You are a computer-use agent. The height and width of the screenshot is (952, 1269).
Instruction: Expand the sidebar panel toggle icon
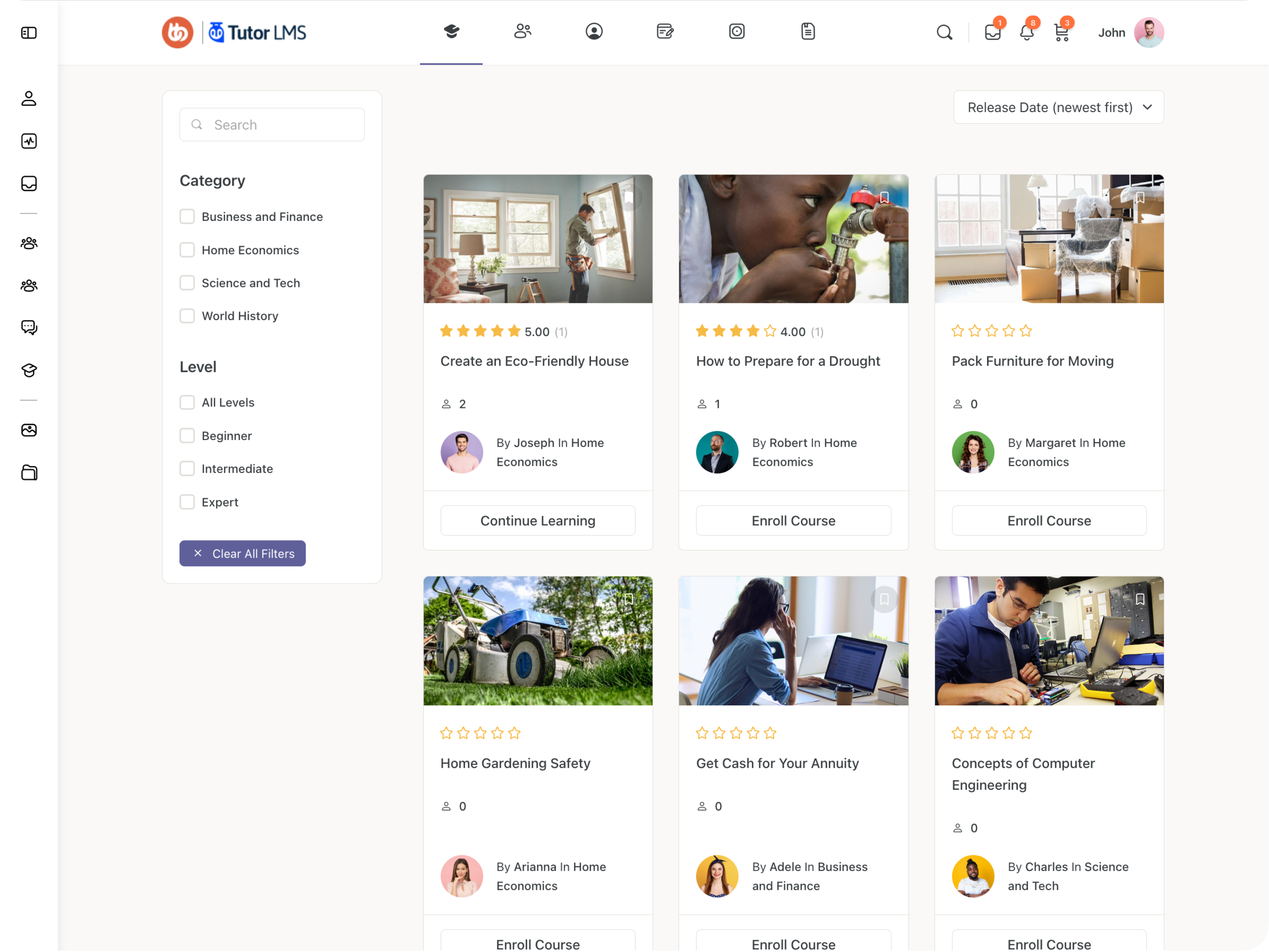[x=29, y=33]
